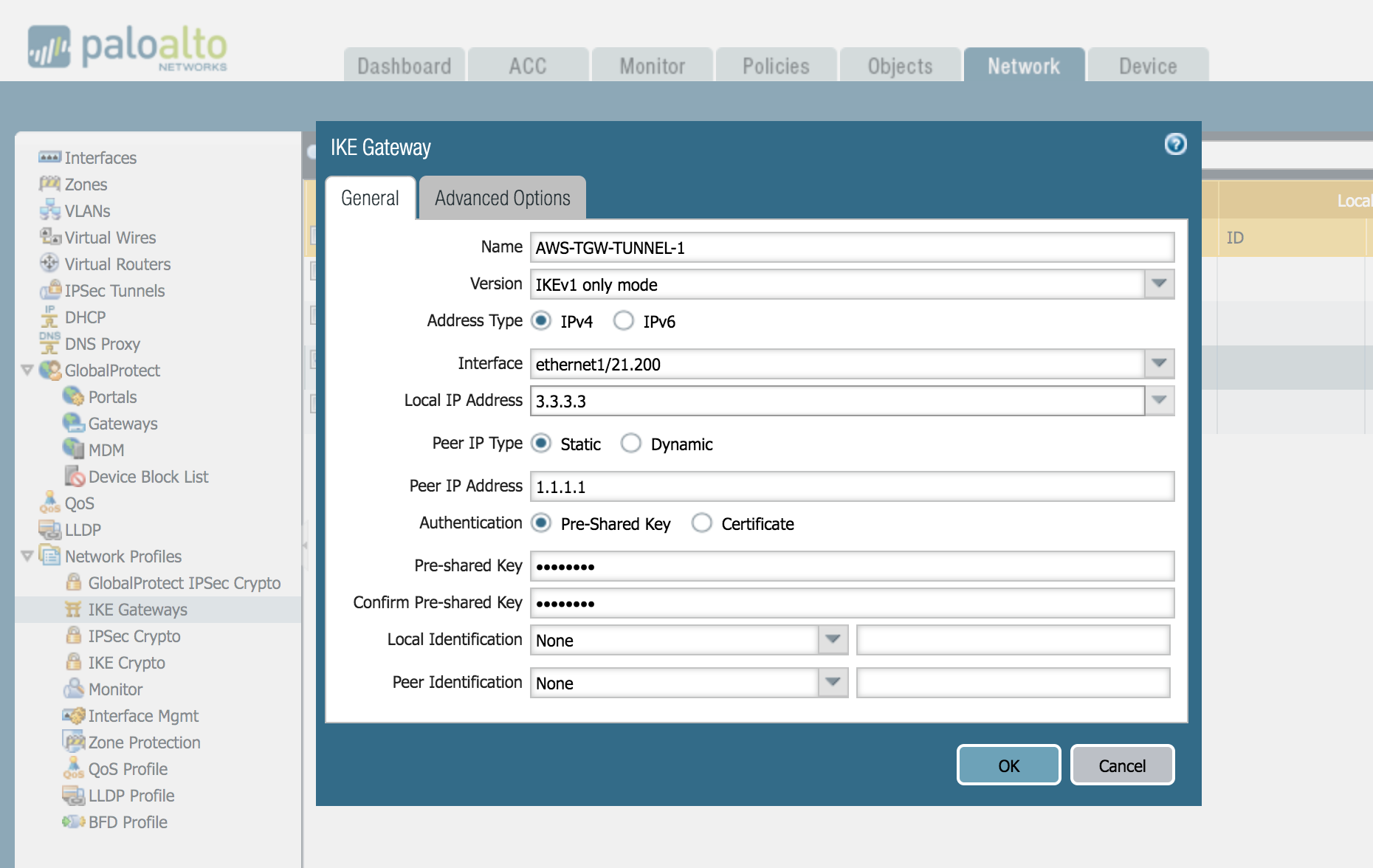Click the LLDP icon
The height and width of the screenshot is (868, 1373).
(49, 529)
